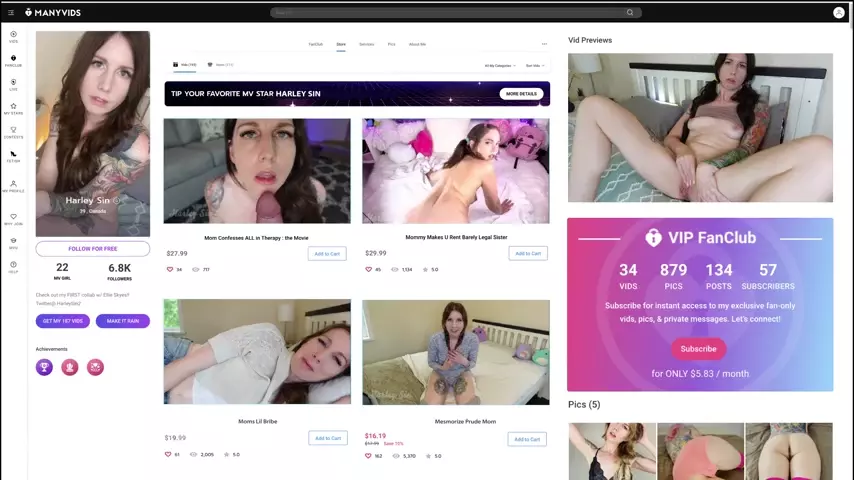This screenshot has height=480, width=854.
Task: Toggle the heart like on the $19.99 video
Action: pyautogui.click(x=170, y=454)
